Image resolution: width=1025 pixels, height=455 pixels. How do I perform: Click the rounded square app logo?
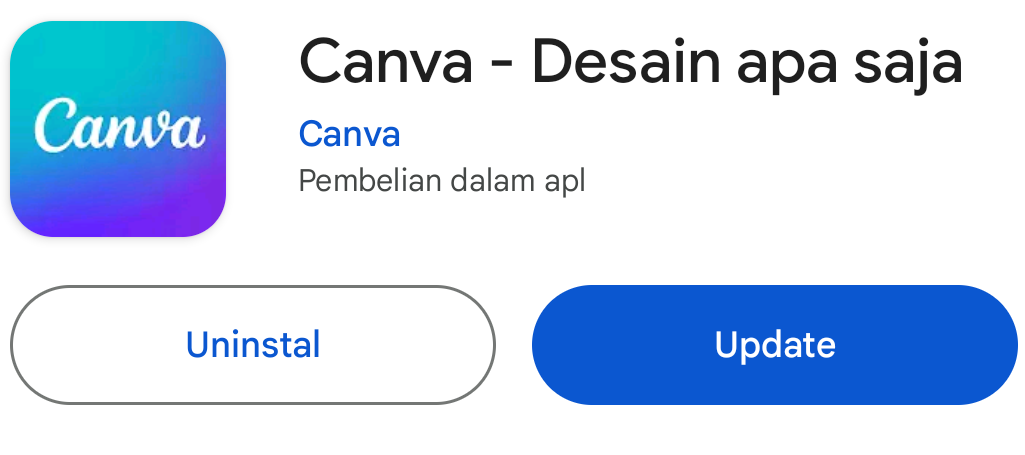[x=118, y=129]
